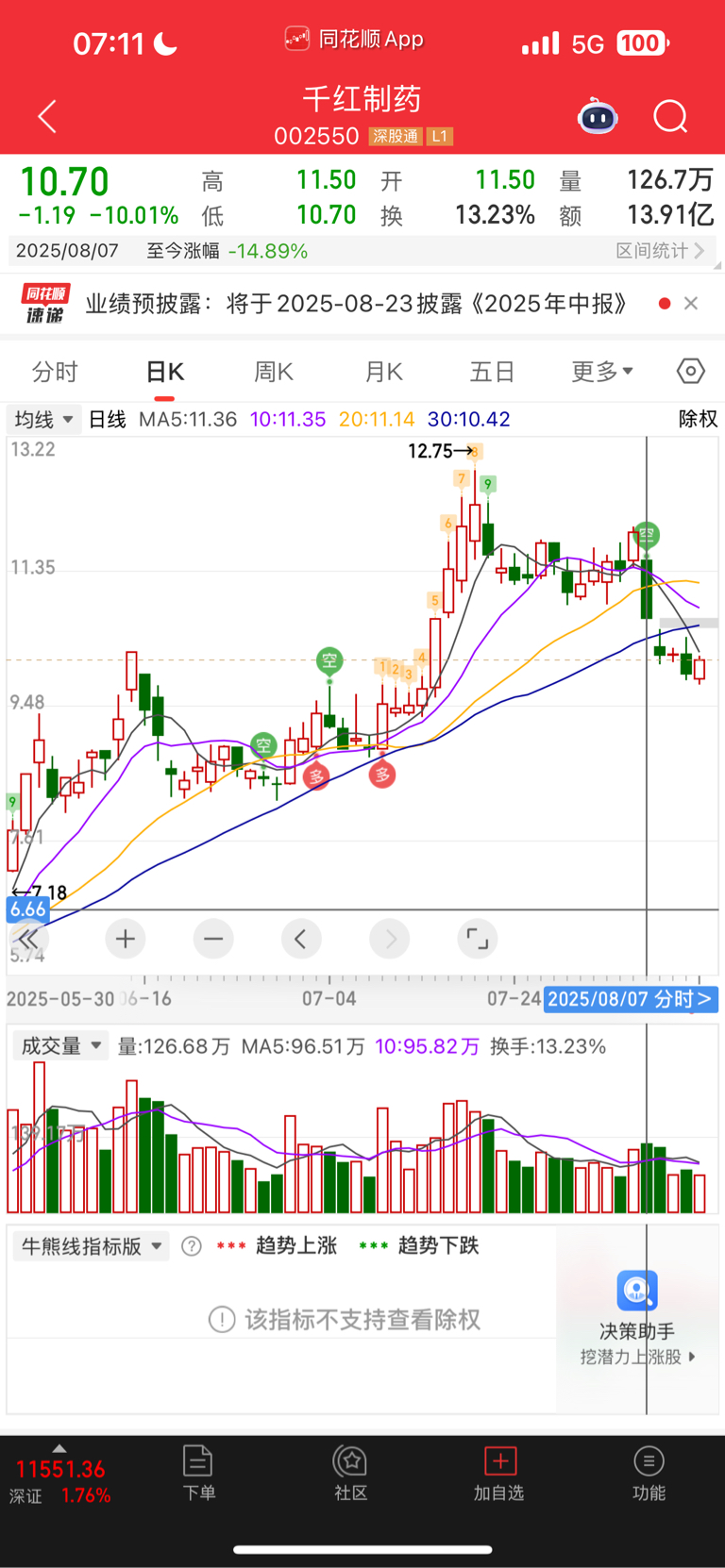The image size is (725, 1568).
Task: Open 挖潜力上涨股 link
Action: [637, 1357]
